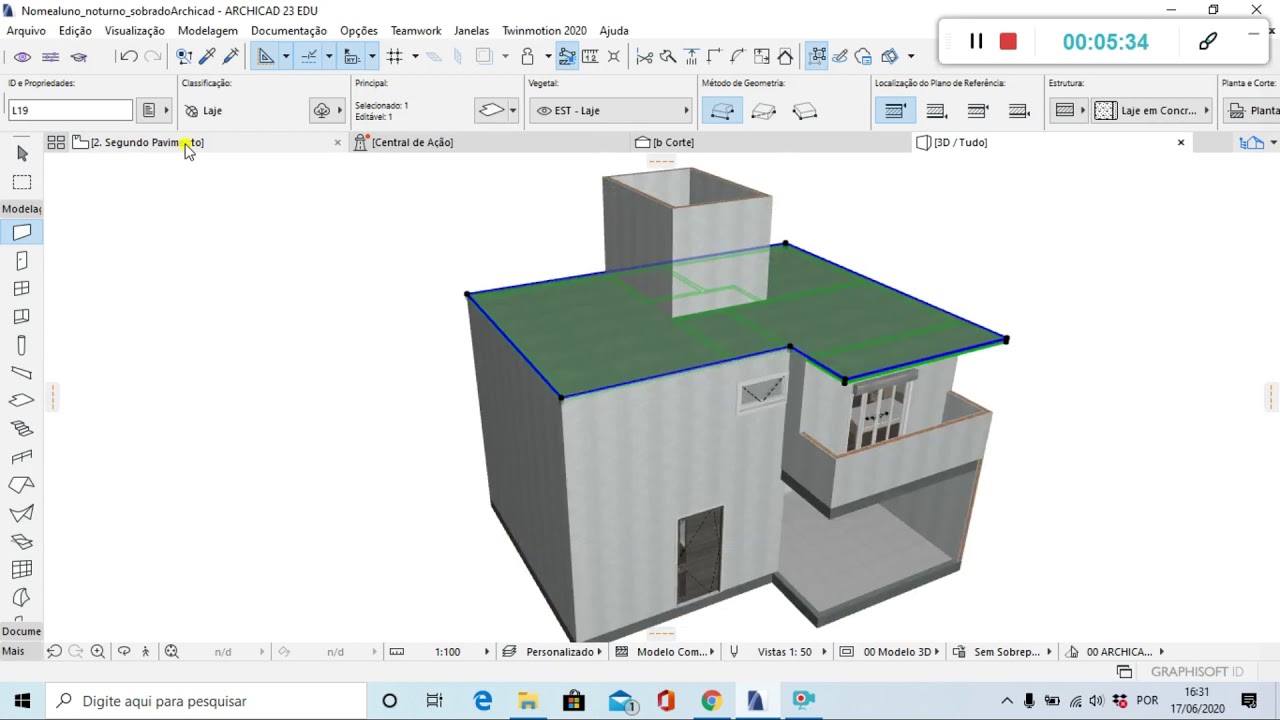Image resolution: width=1280 pixels, height=720 pixels.
Task: Activate the Curtain Wall tool in the toolbox
Action: [22, 316]
